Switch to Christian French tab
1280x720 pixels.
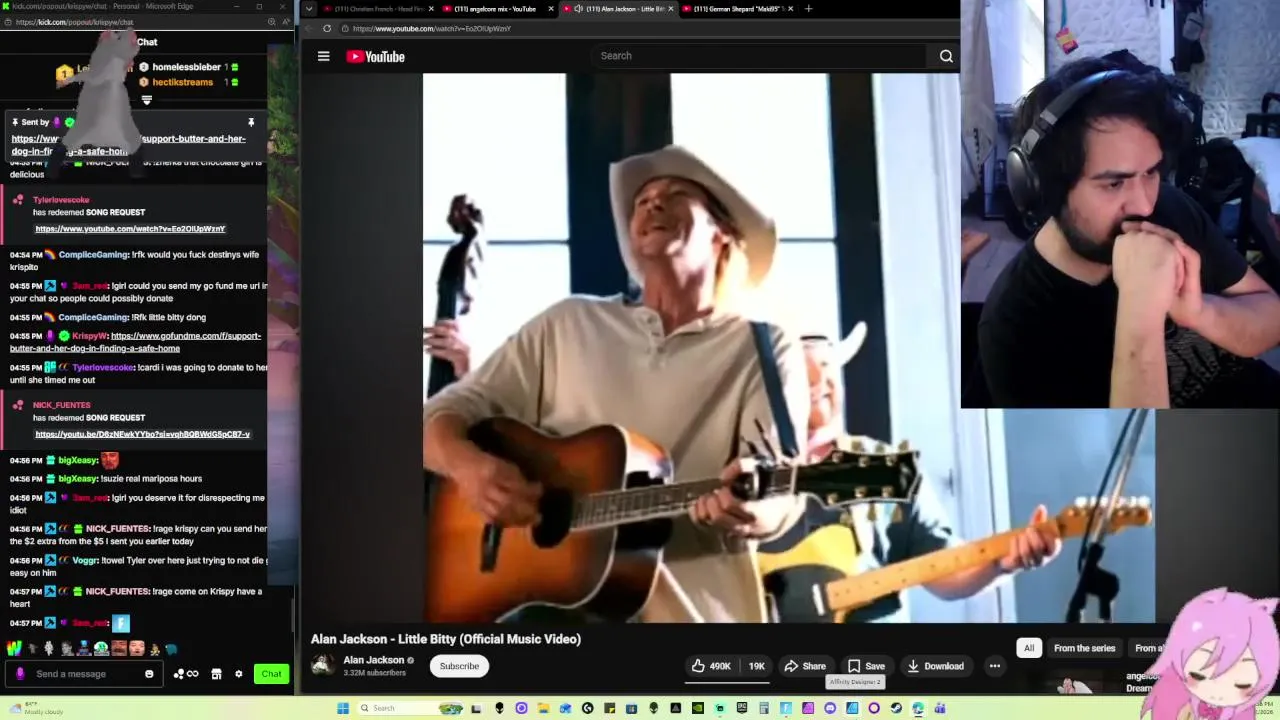pos(378,9)
